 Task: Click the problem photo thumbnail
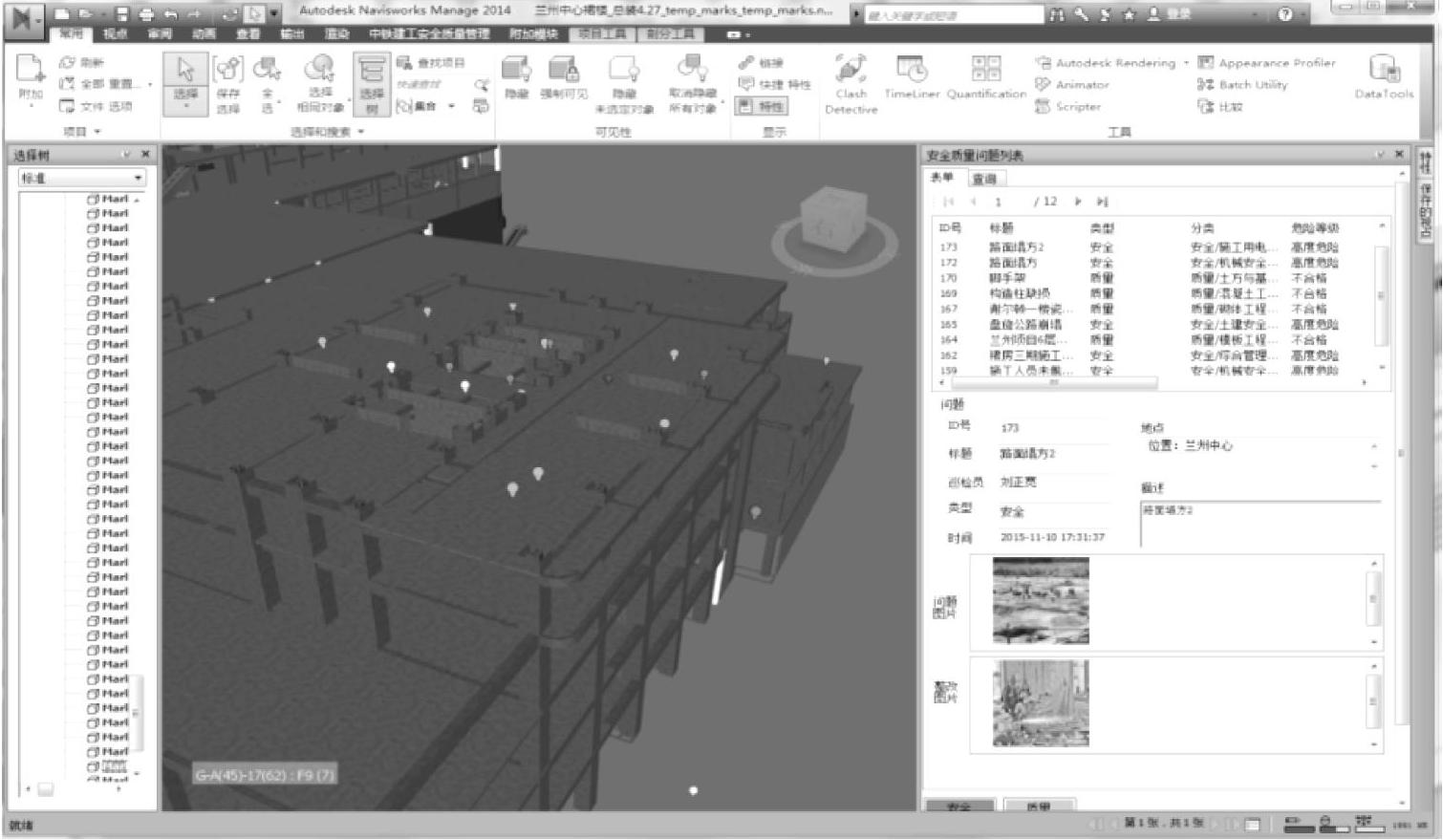click(x=1040, y=601)
